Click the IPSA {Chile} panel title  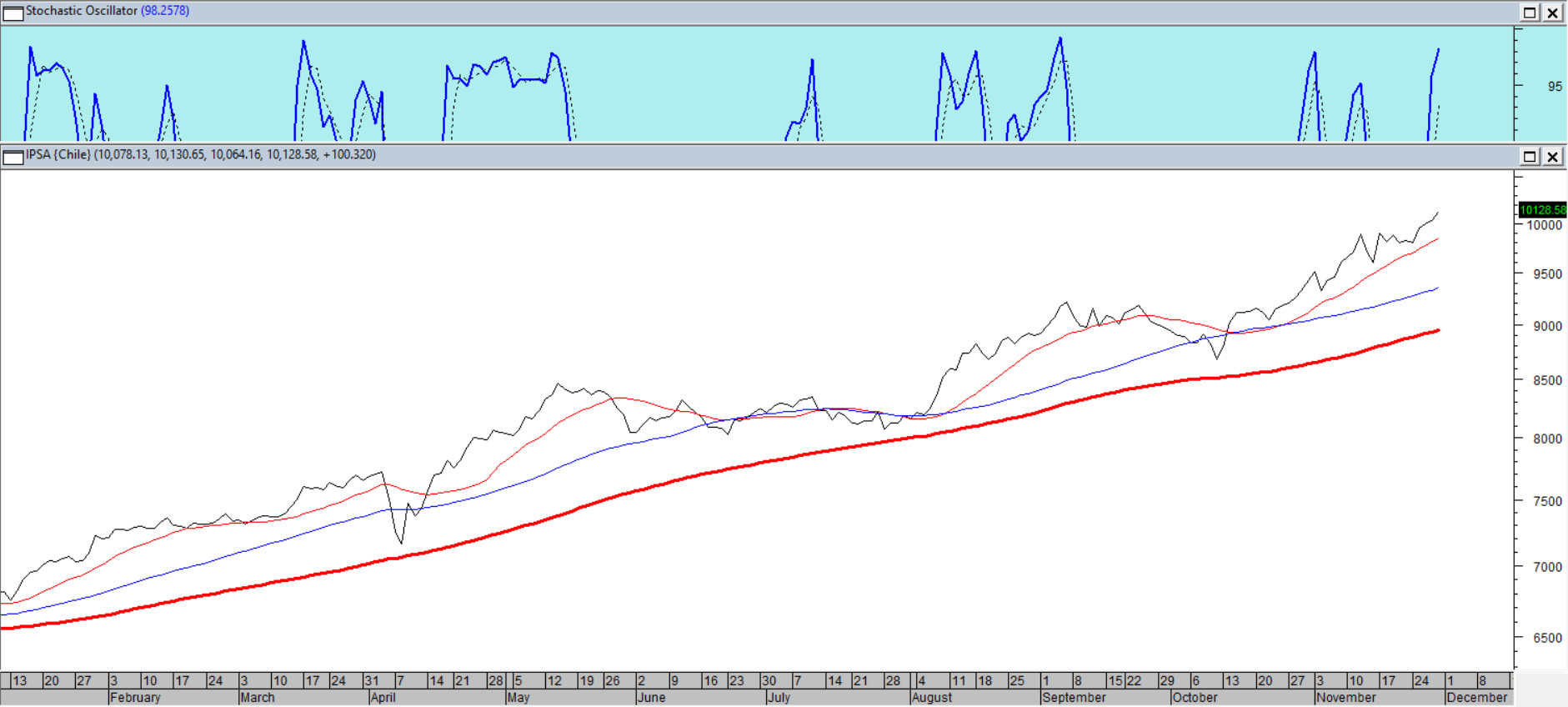(x=58, y=155)
